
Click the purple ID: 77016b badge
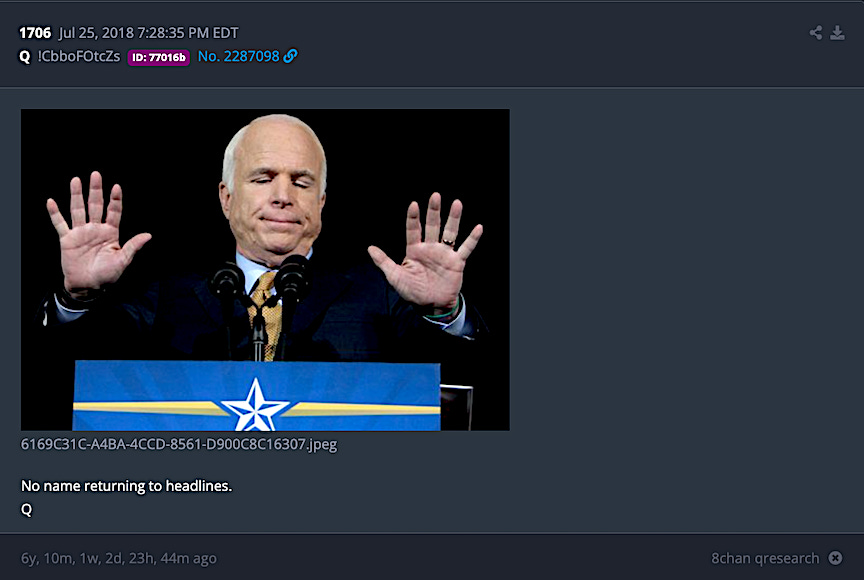point(159,57)
